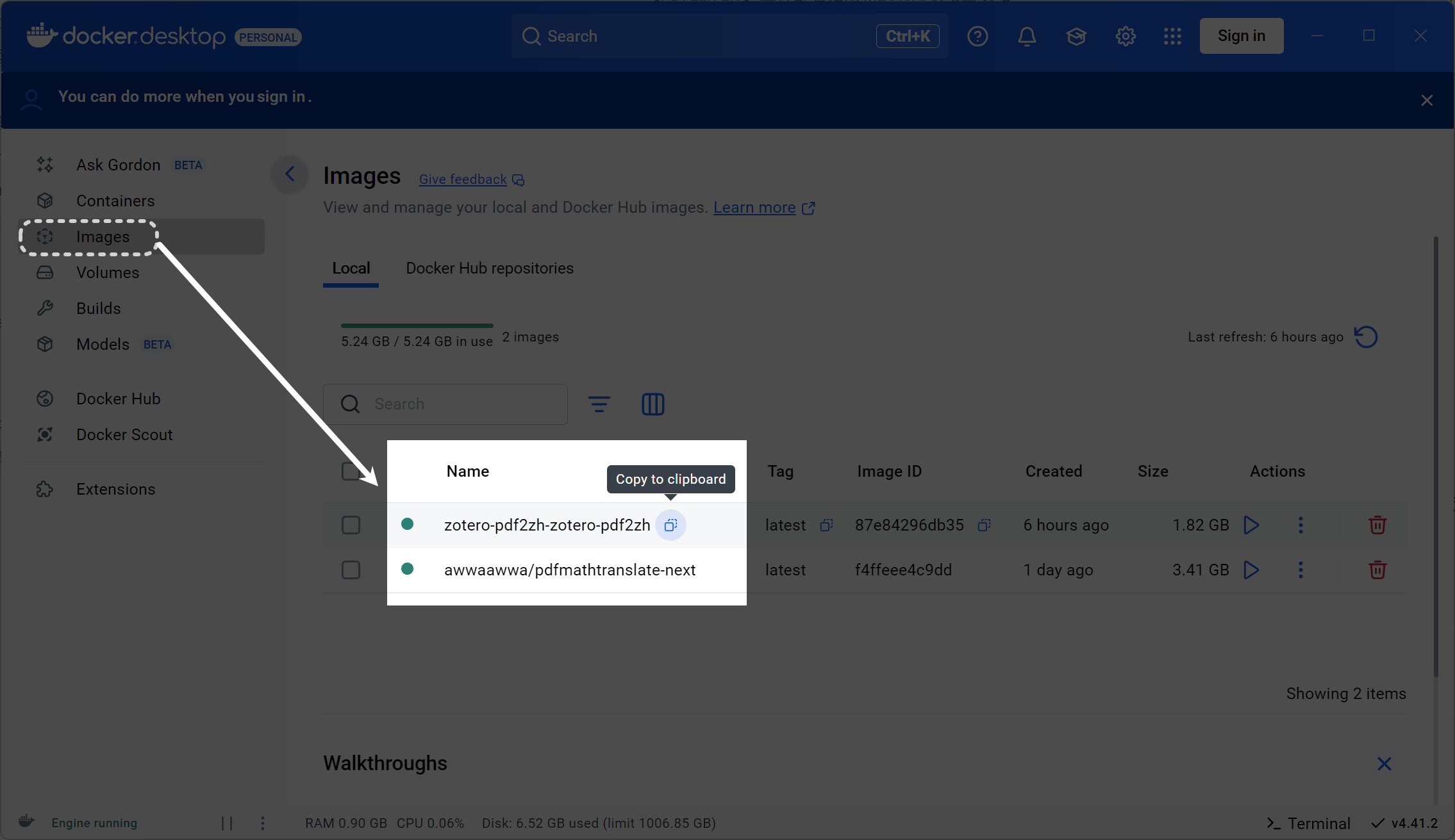Check the awwaawwa/pdfmathtranslate-next row checkbox
1455x840 pixels.
[351, 570]
